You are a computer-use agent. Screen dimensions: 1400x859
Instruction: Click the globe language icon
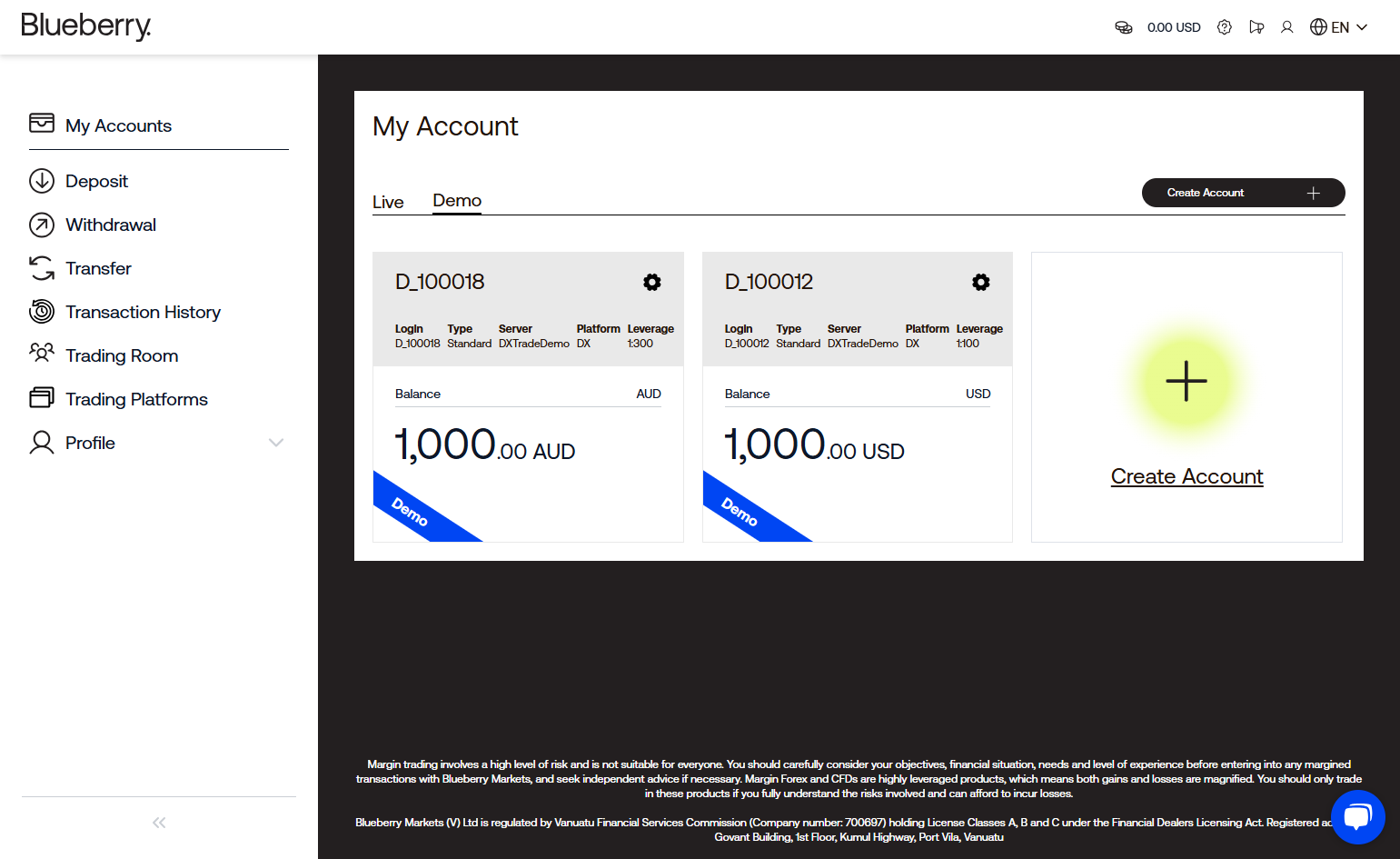click(x=1318, y=27)
